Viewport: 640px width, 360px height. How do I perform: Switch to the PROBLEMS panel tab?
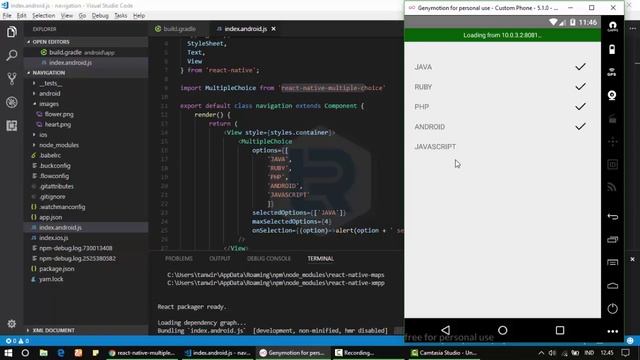click(x=178, y=258)
